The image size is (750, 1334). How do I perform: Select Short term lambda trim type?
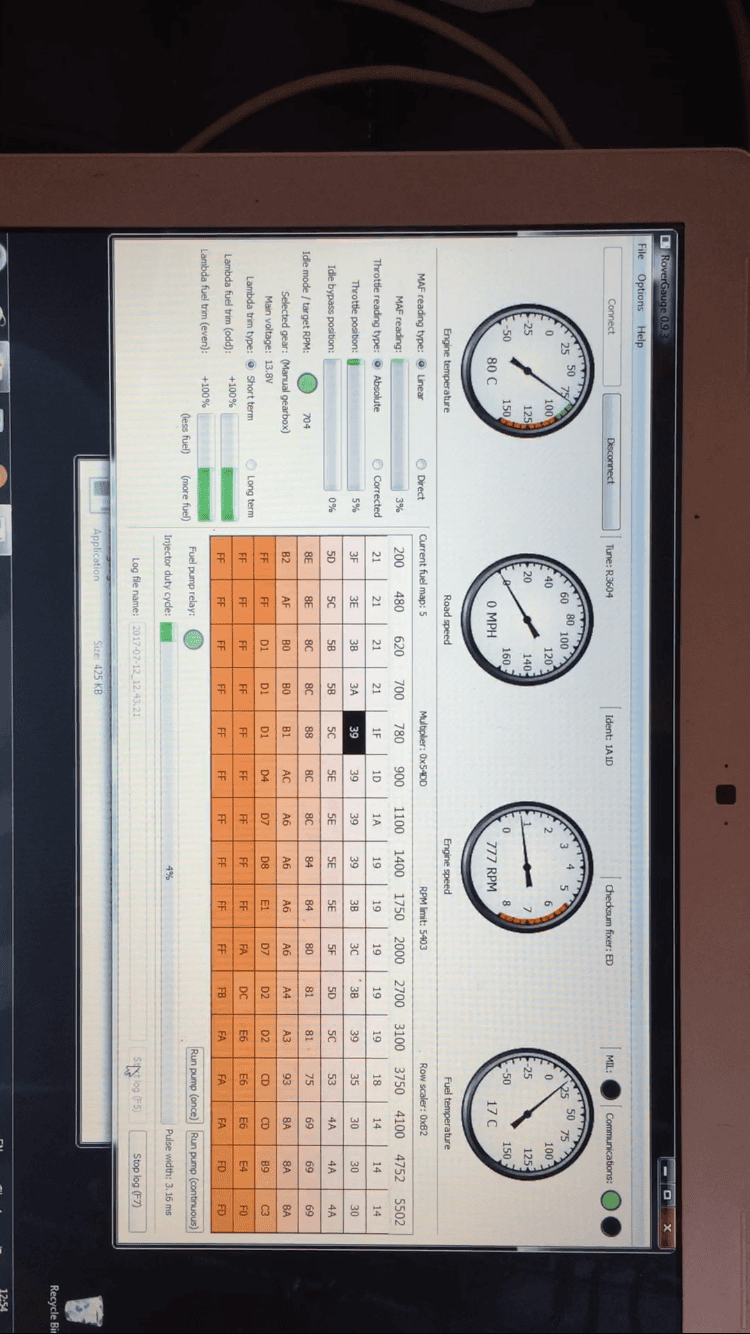pos(250,364)
